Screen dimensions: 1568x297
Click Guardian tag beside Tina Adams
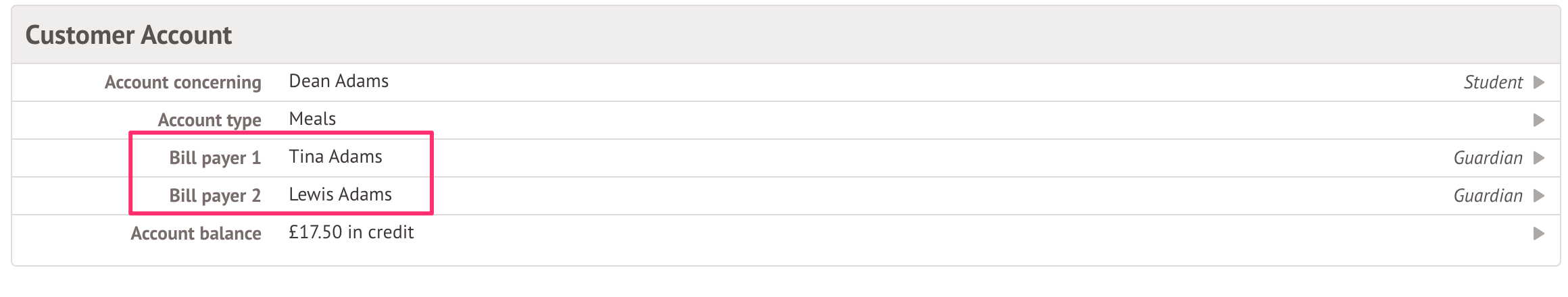pyautogui.click(x=1488, y=158)
